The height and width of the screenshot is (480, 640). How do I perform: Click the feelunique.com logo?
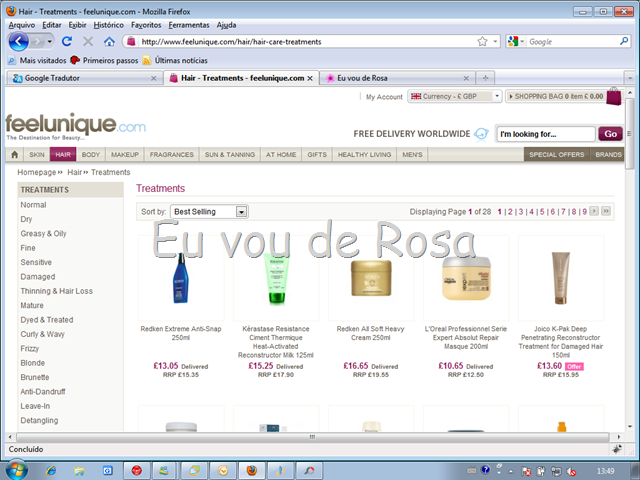76,127
